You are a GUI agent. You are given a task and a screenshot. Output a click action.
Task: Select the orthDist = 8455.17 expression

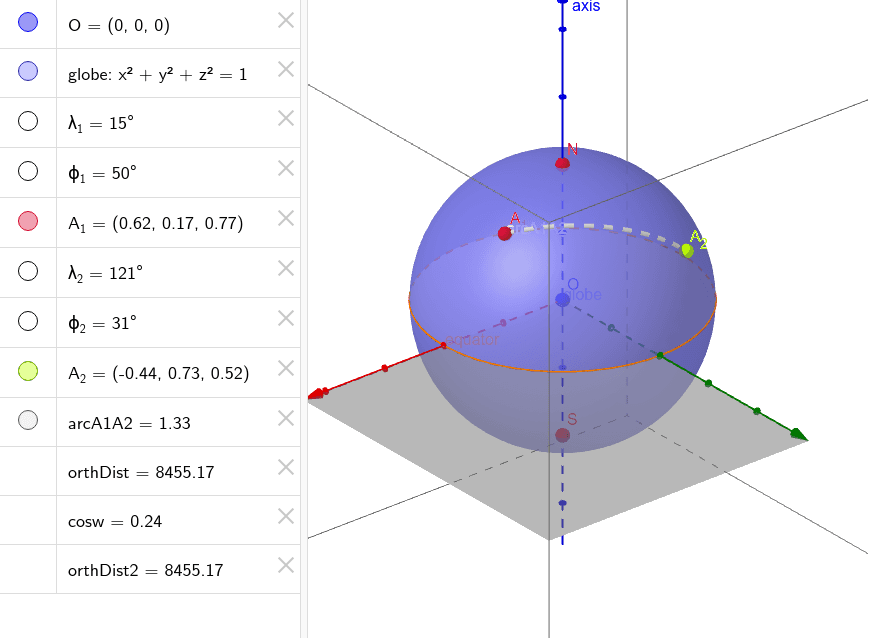click(141, 472)
